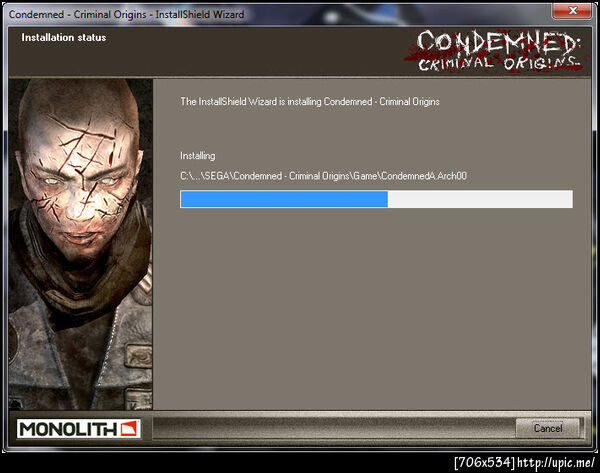Viewport: 600px width, 473px height.
Task: Click the InstallShield Wizard title bar text
Action: pos(126,15)
